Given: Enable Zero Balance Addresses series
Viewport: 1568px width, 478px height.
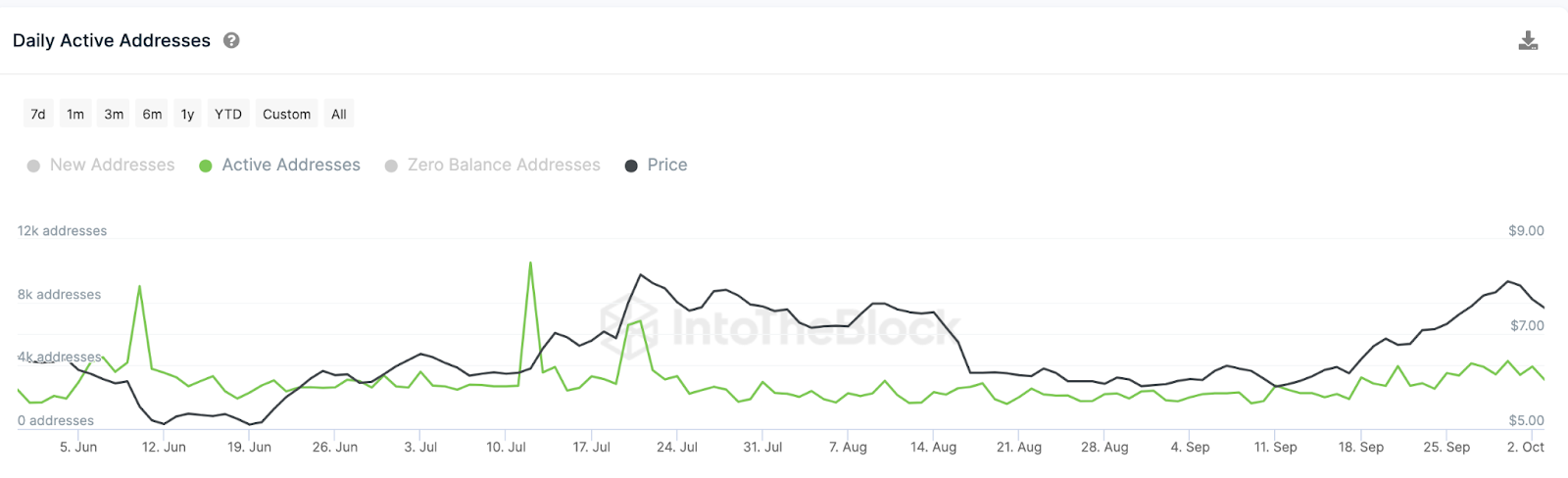Looking at the screenshot, I should [503, 165].
